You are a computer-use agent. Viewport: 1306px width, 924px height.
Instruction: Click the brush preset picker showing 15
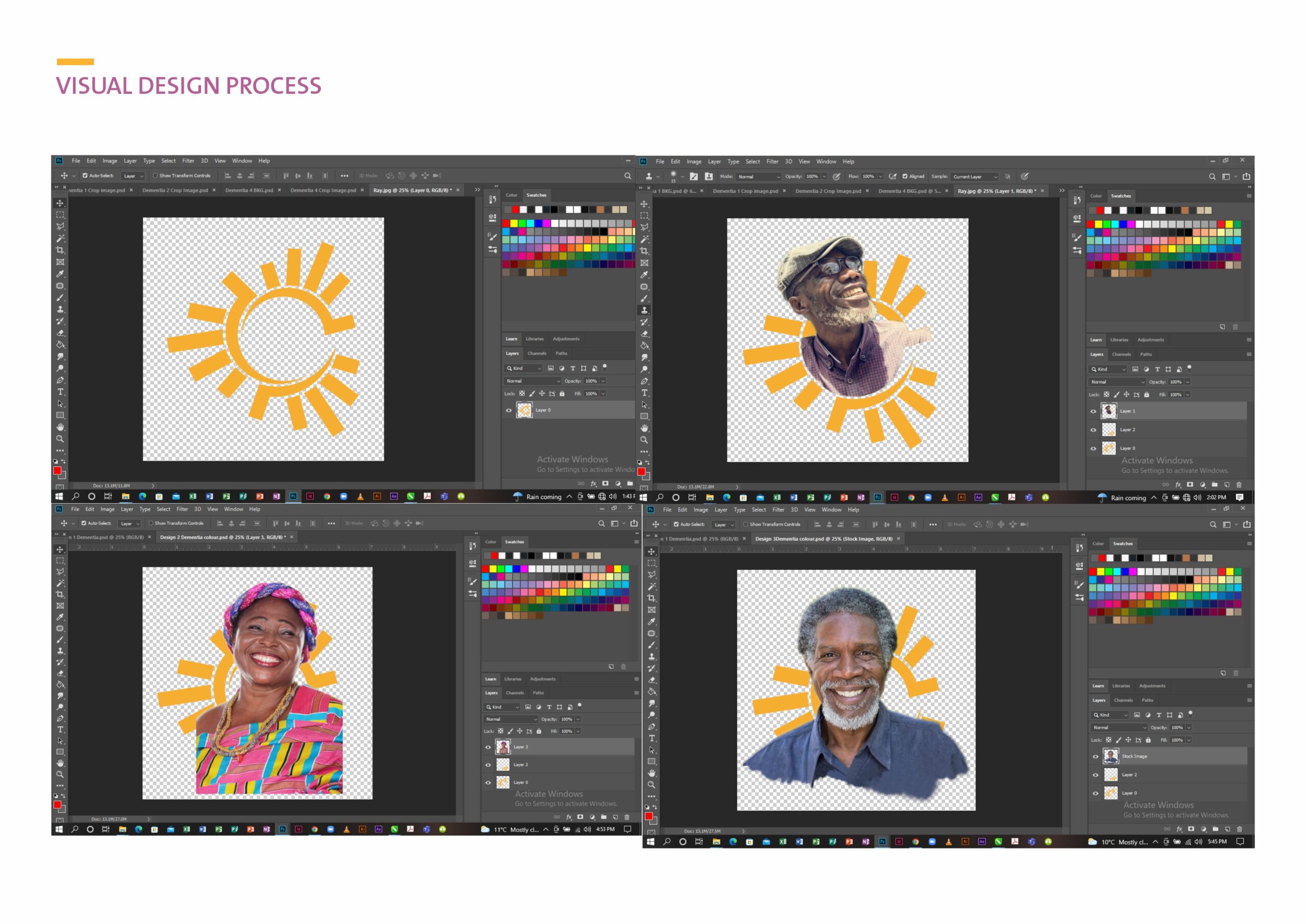tap(674, 177)
